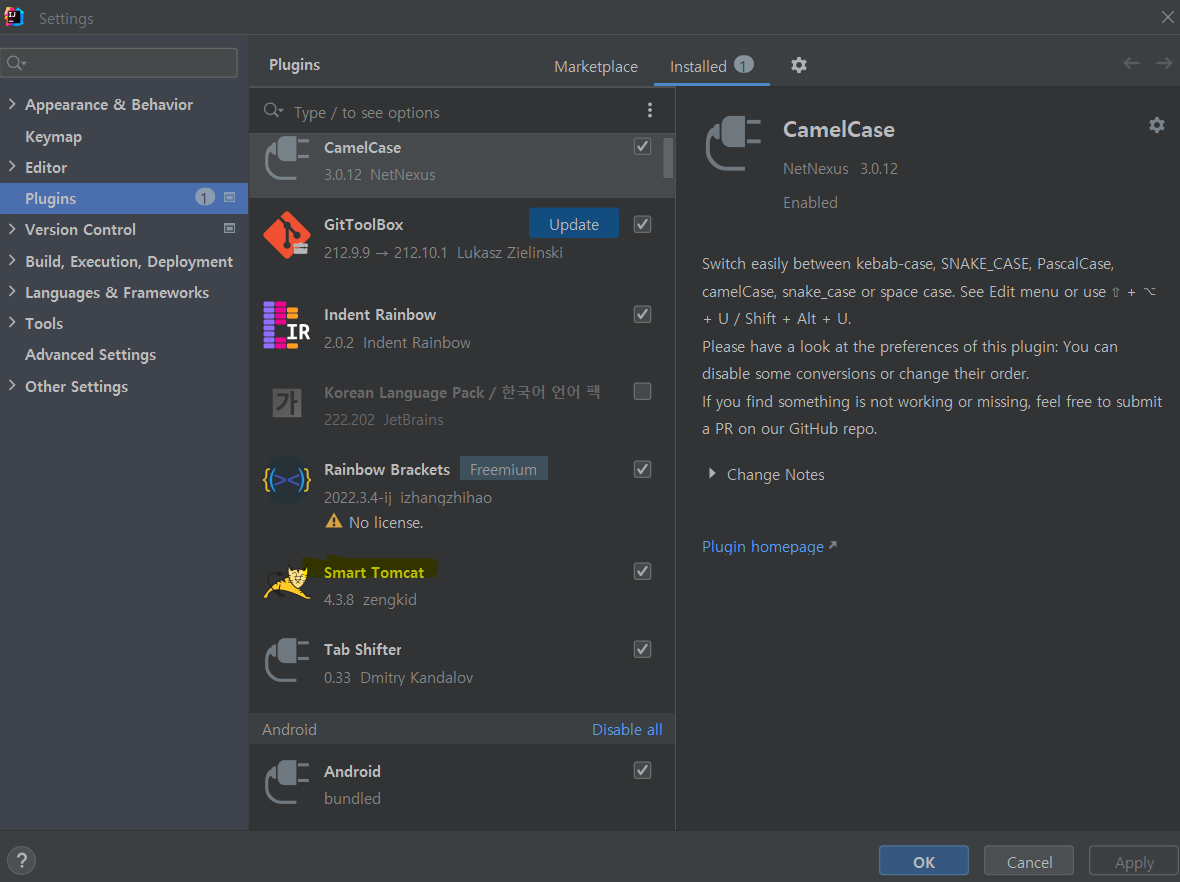Click the Cancel button
The width and height of the screenshot is (1180, 882).
(x=1029, y=862)
